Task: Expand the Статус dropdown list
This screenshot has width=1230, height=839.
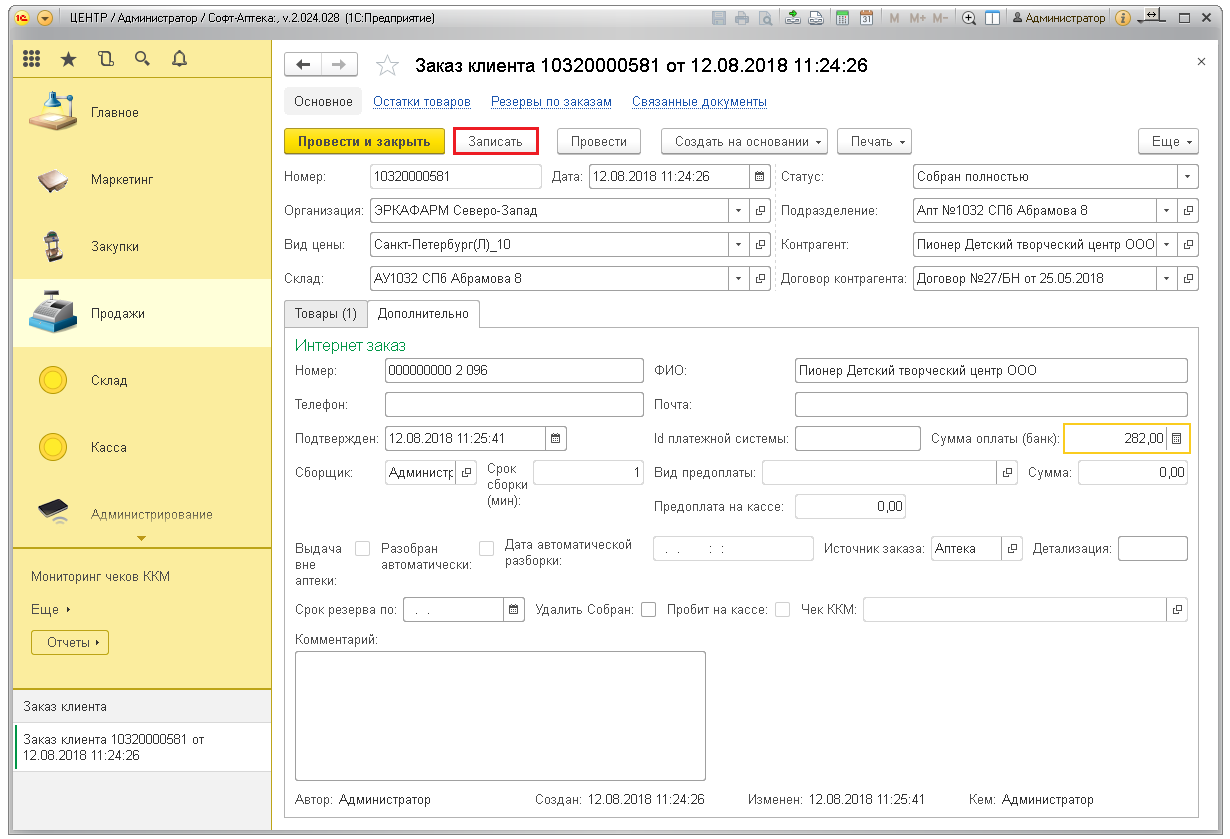Action: tap(1187, 177)
